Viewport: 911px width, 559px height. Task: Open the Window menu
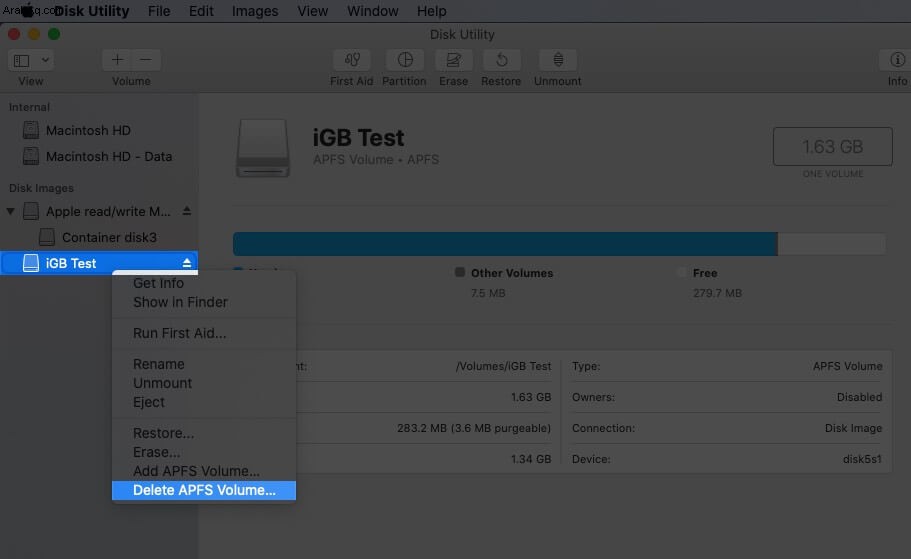372,11
